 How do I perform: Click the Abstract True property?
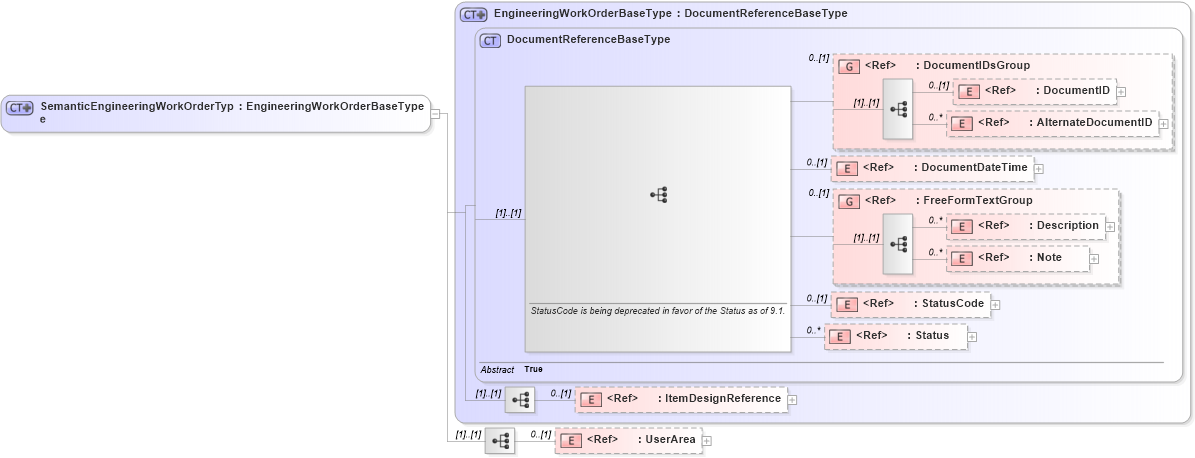[511, 369]
